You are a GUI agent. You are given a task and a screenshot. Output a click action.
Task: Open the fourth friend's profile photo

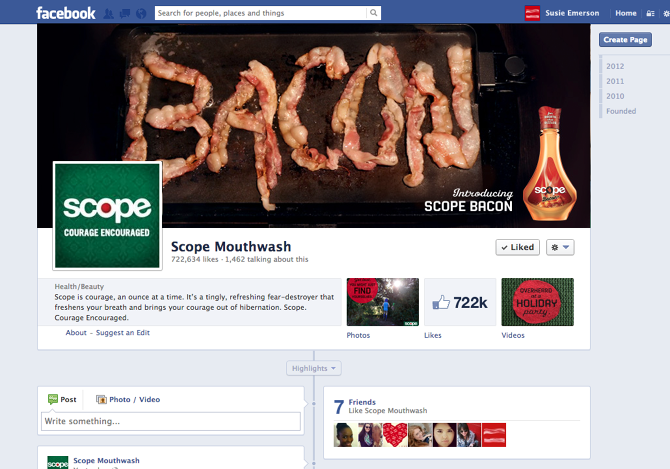tap(420, 435)
